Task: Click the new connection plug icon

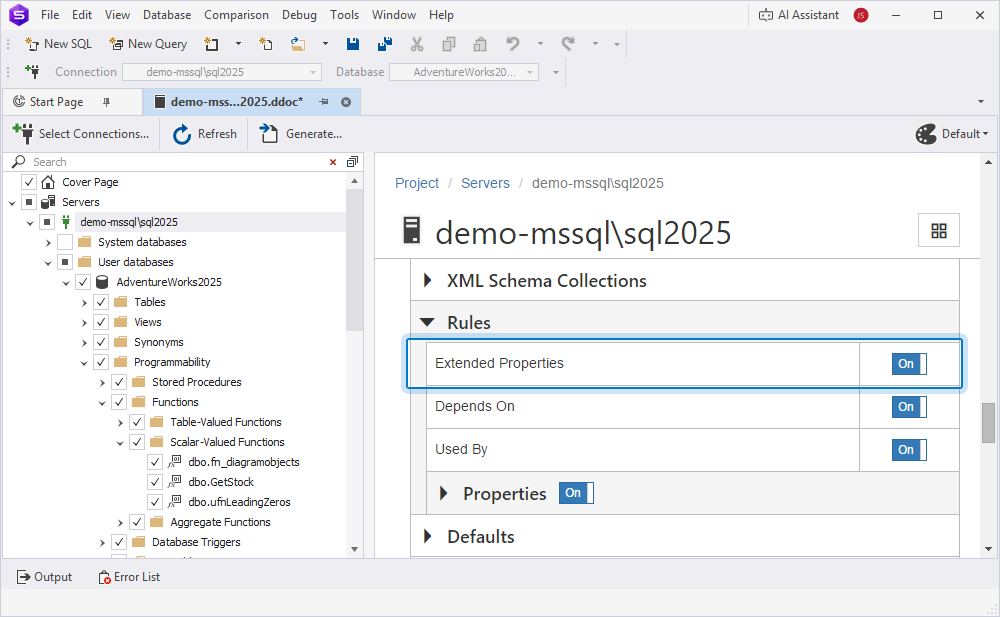Action: pos(31,71)
